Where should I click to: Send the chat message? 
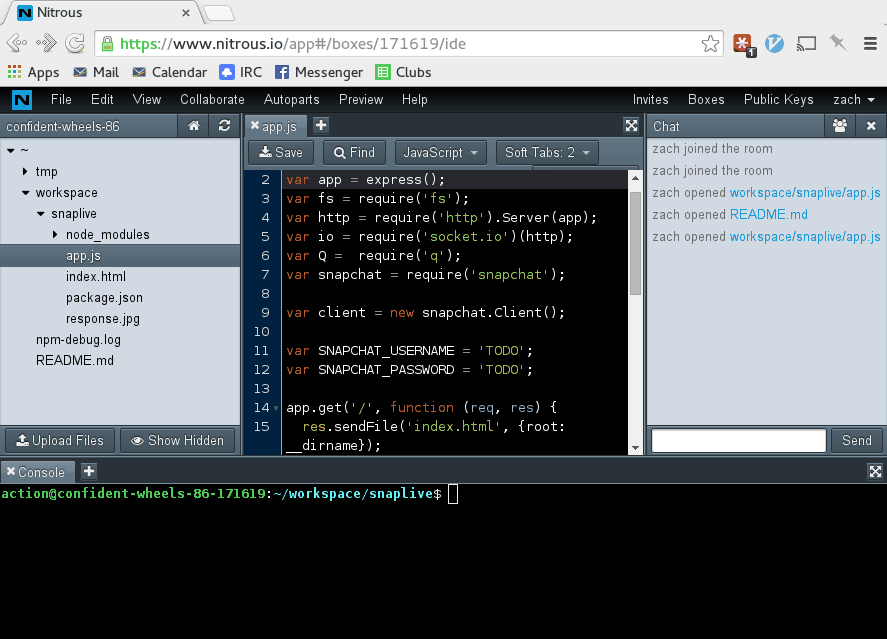tap(856, 441)
